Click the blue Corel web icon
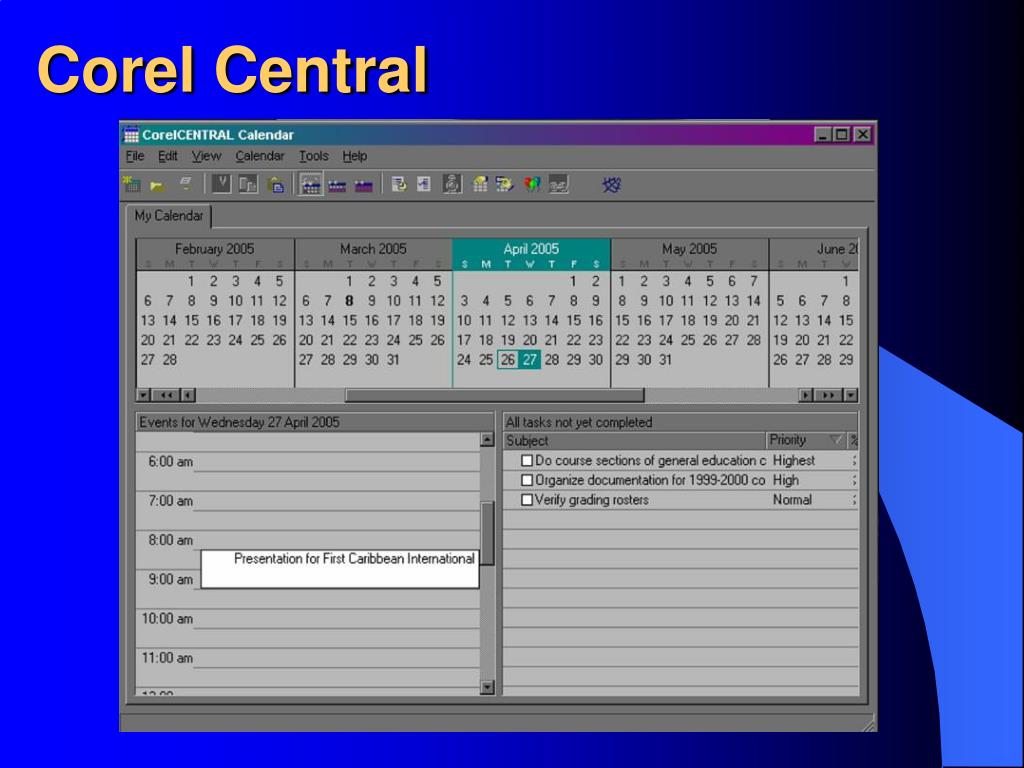This screenshot has height=768, width=1024. [612, 185]
